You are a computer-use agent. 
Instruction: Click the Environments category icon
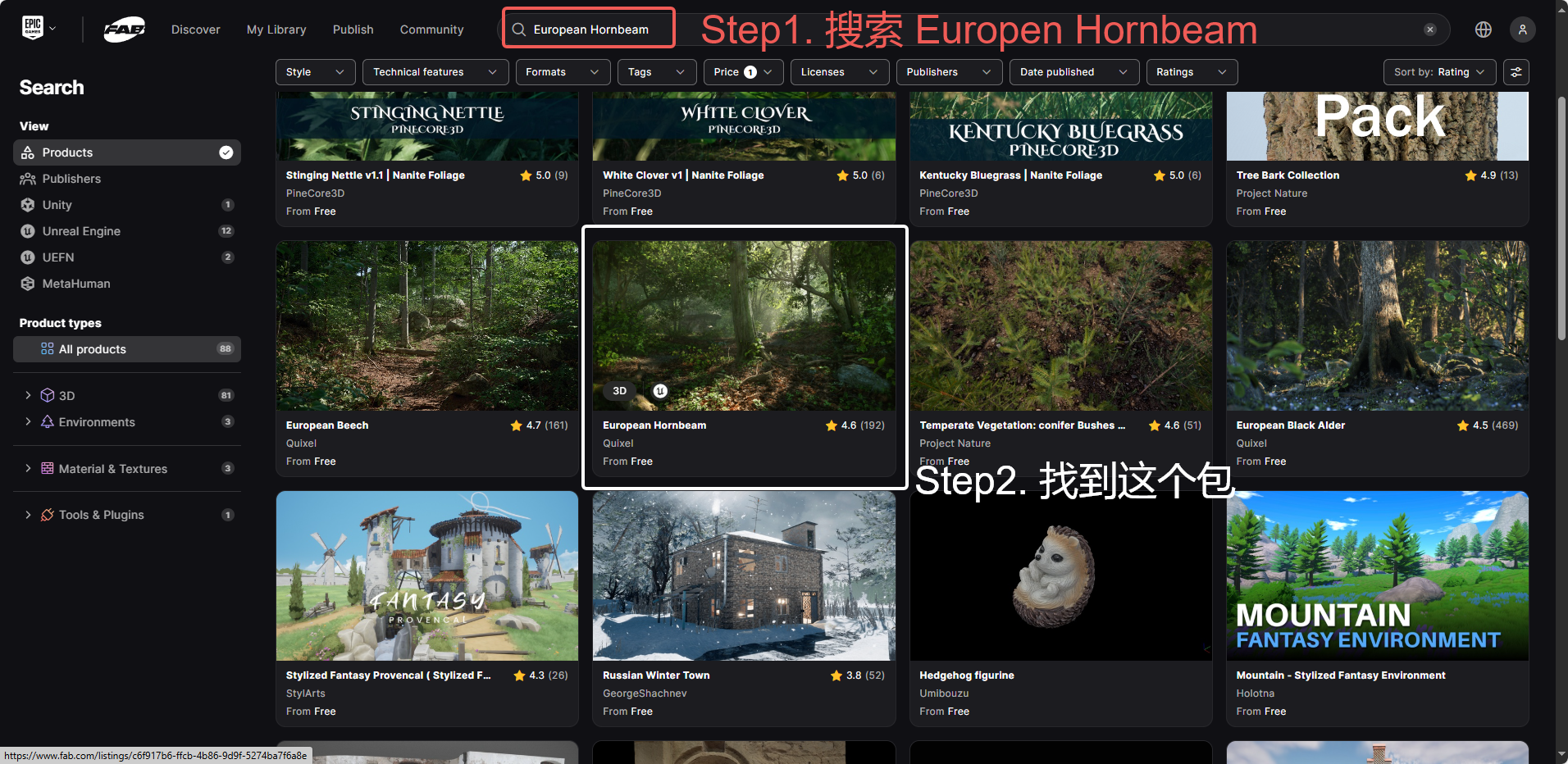tap(48, 421)
